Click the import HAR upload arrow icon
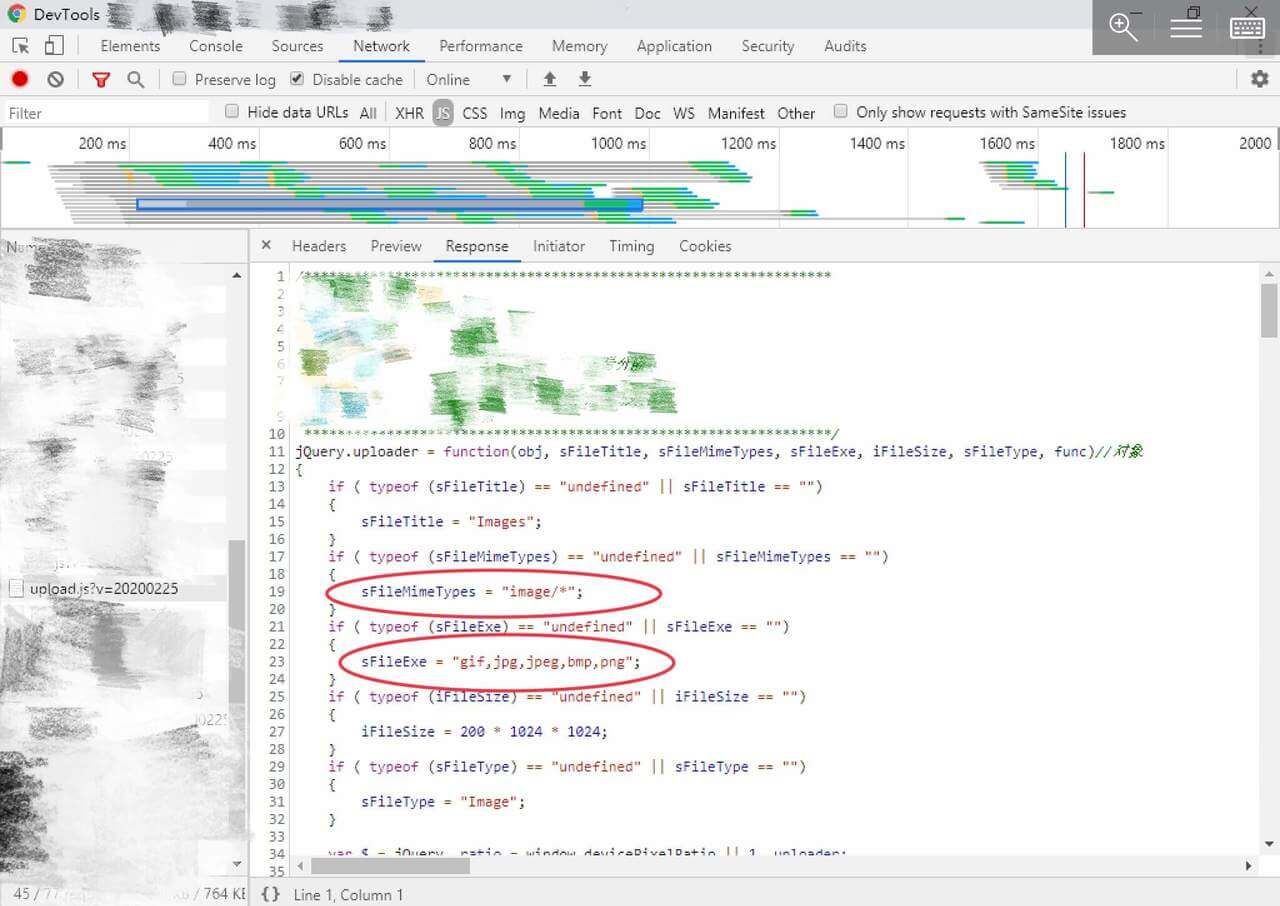The height and width of the screenshot is (906, 1280). pos(549,79)
